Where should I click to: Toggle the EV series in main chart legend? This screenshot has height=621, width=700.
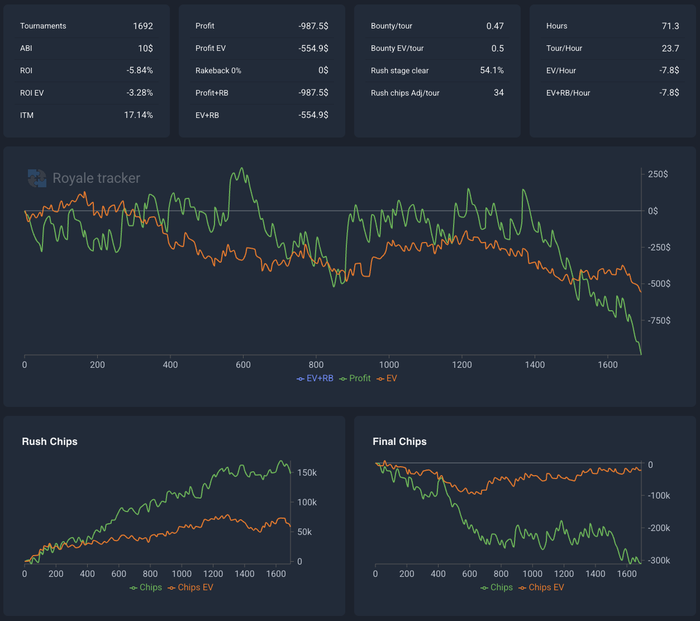(387, 379)
